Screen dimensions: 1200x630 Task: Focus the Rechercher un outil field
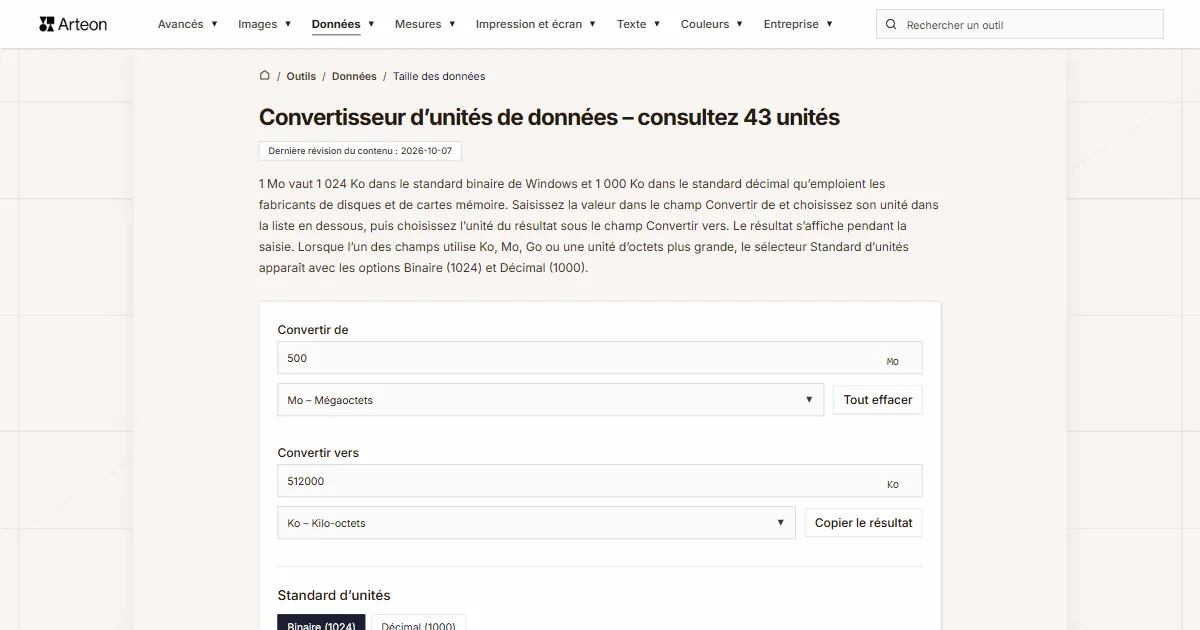point(1020,25)
